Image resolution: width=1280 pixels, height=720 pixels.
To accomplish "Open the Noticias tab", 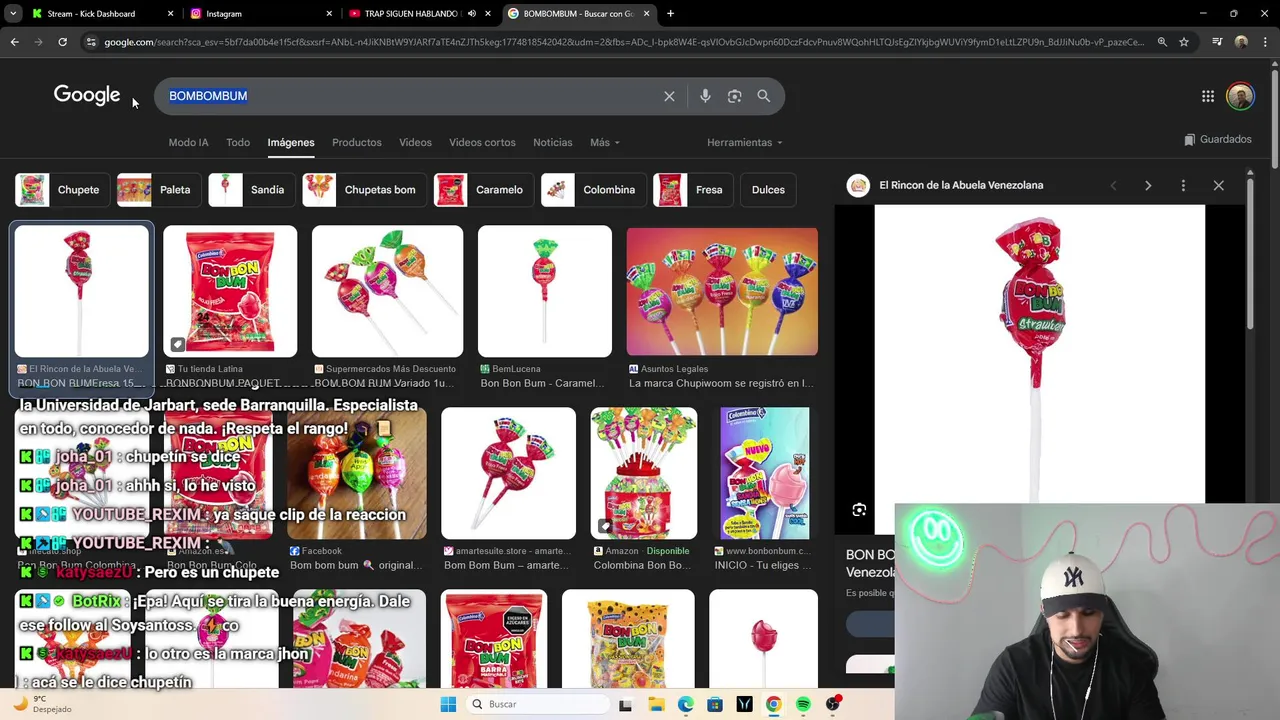I will (x=552, y=142).
